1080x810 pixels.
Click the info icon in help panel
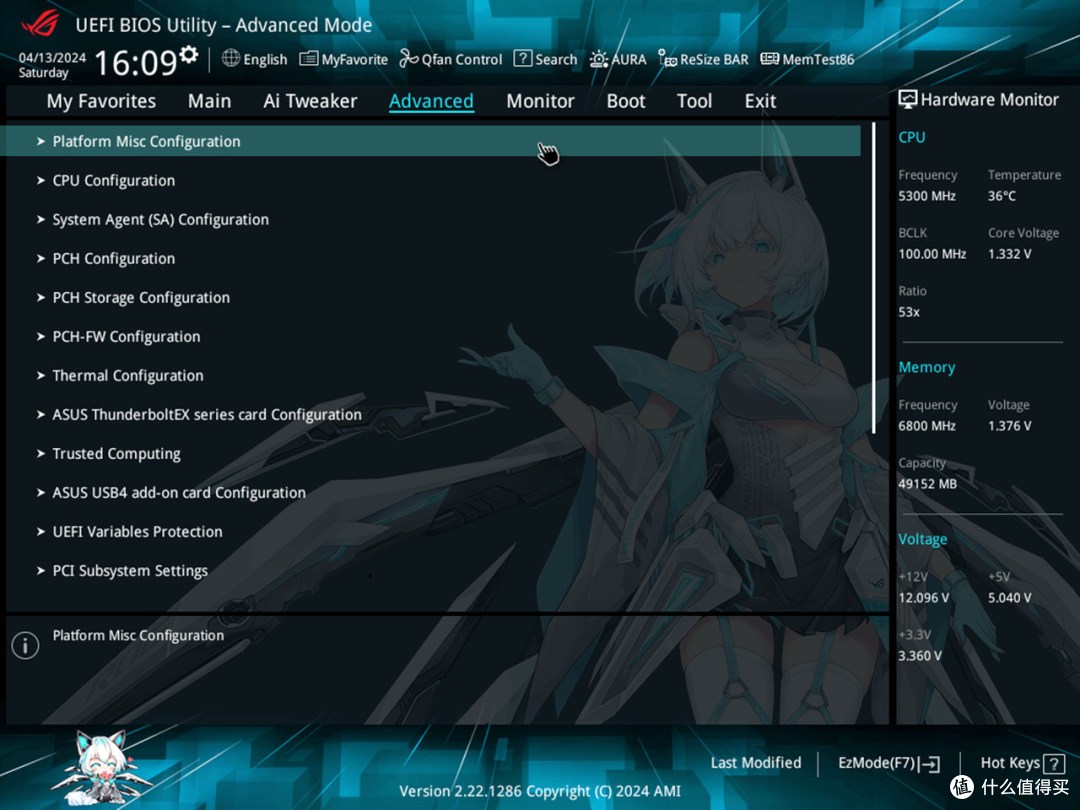(25, 645)
